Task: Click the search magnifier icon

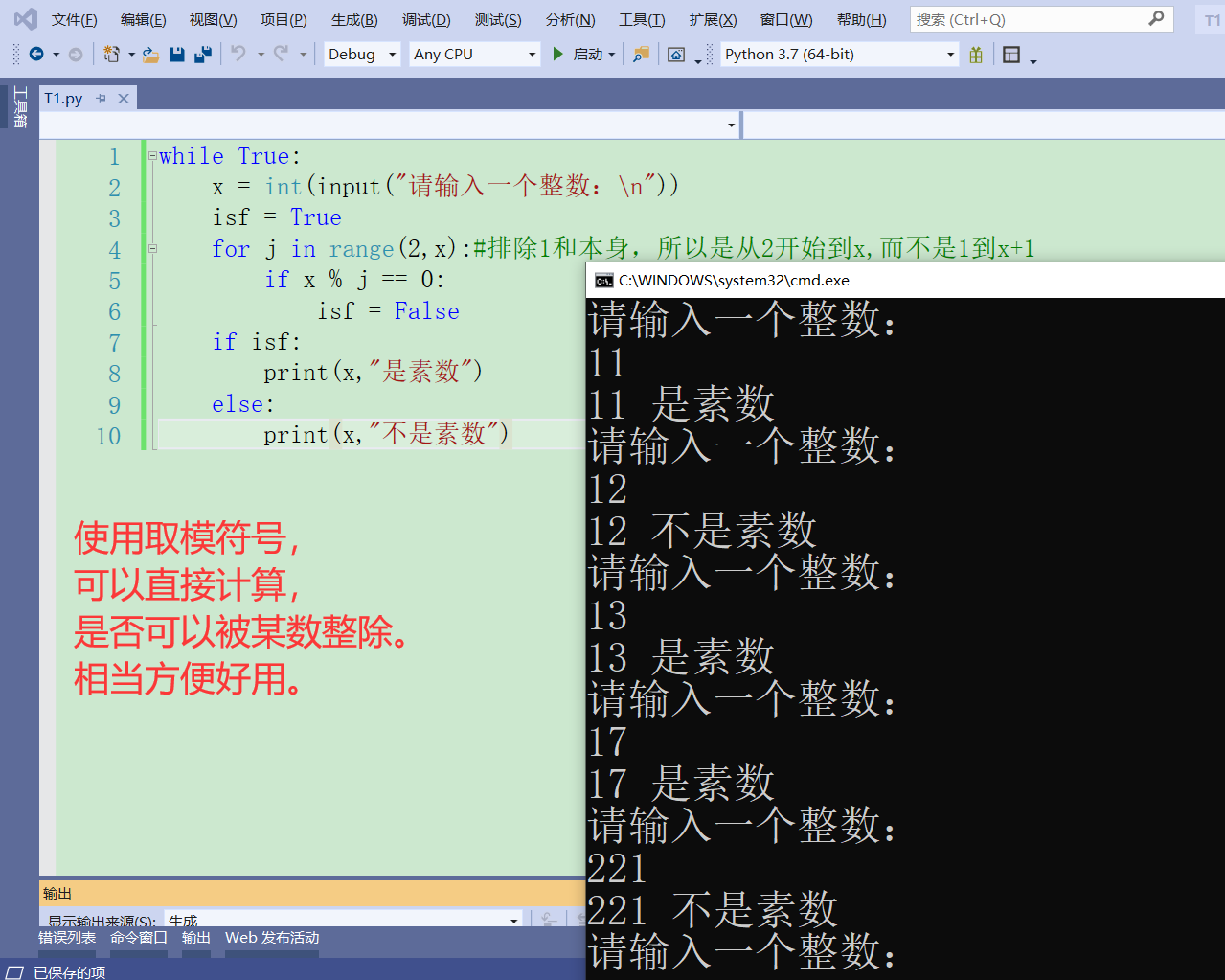Action: (1157, 18)
